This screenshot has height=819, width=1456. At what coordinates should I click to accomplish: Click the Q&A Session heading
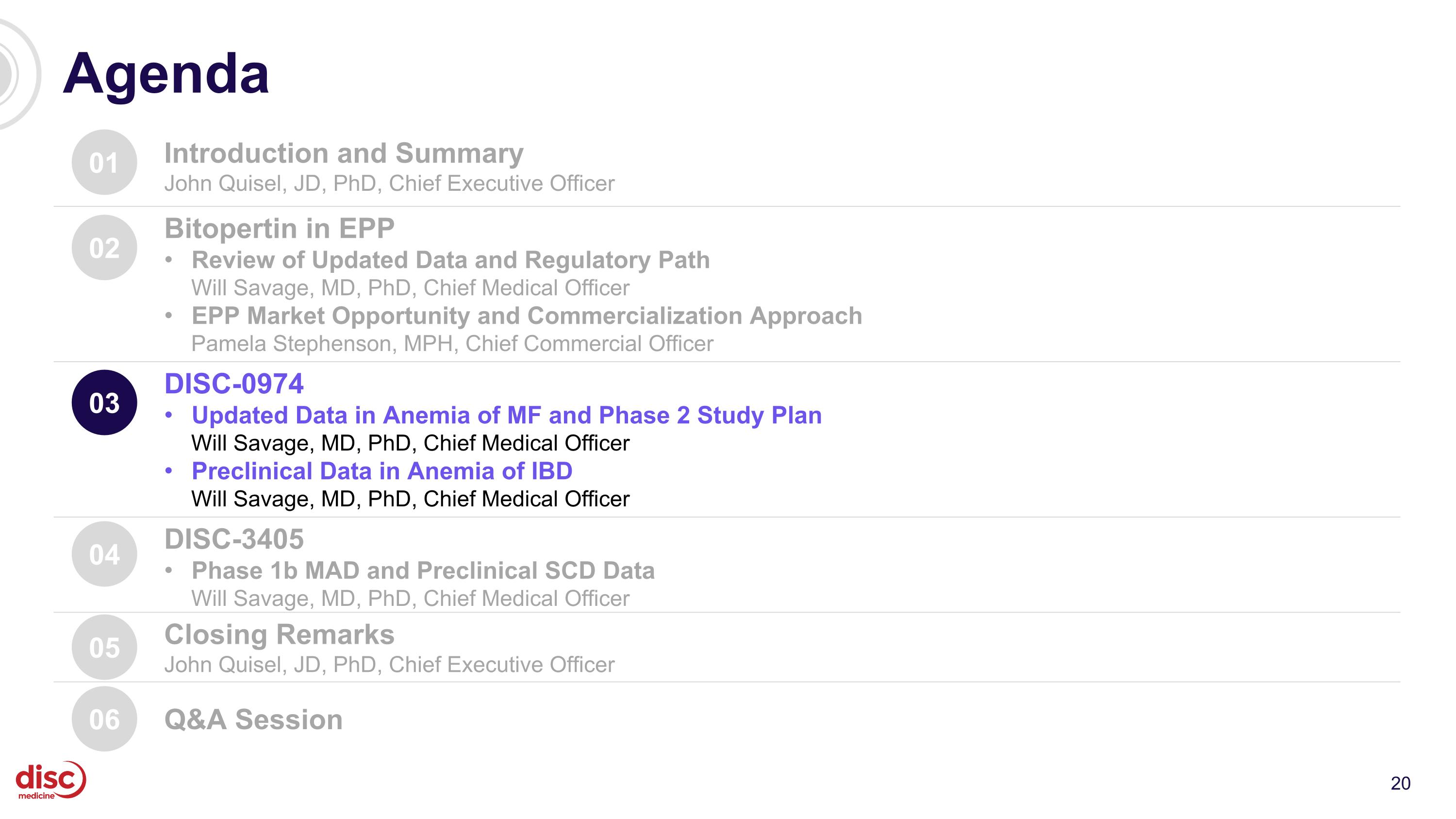click(x=253, y=719)
